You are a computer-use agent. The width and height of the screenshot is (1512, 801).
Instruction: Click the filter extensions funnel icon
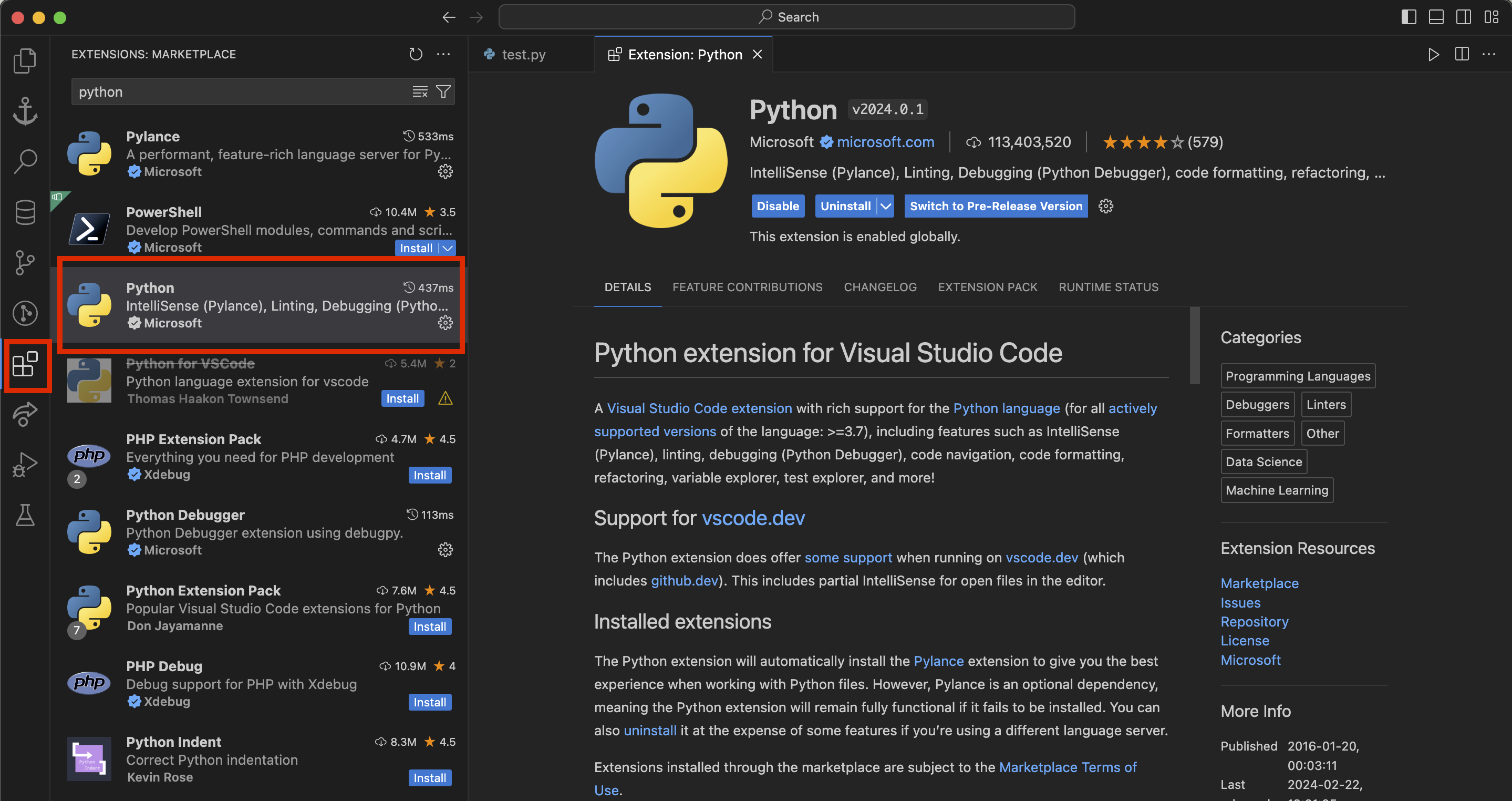pos(444,91)
